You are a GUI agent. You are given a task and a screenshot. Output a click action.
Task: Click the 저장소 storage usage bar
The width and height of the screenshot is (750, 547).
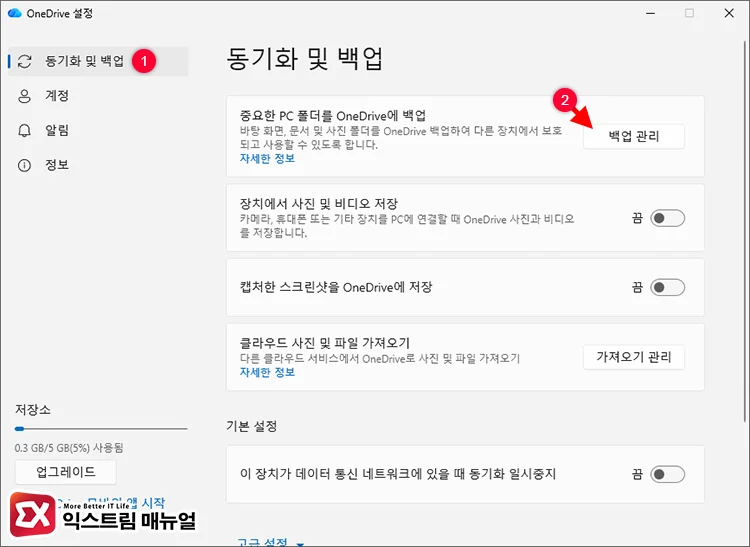(100, 429)
